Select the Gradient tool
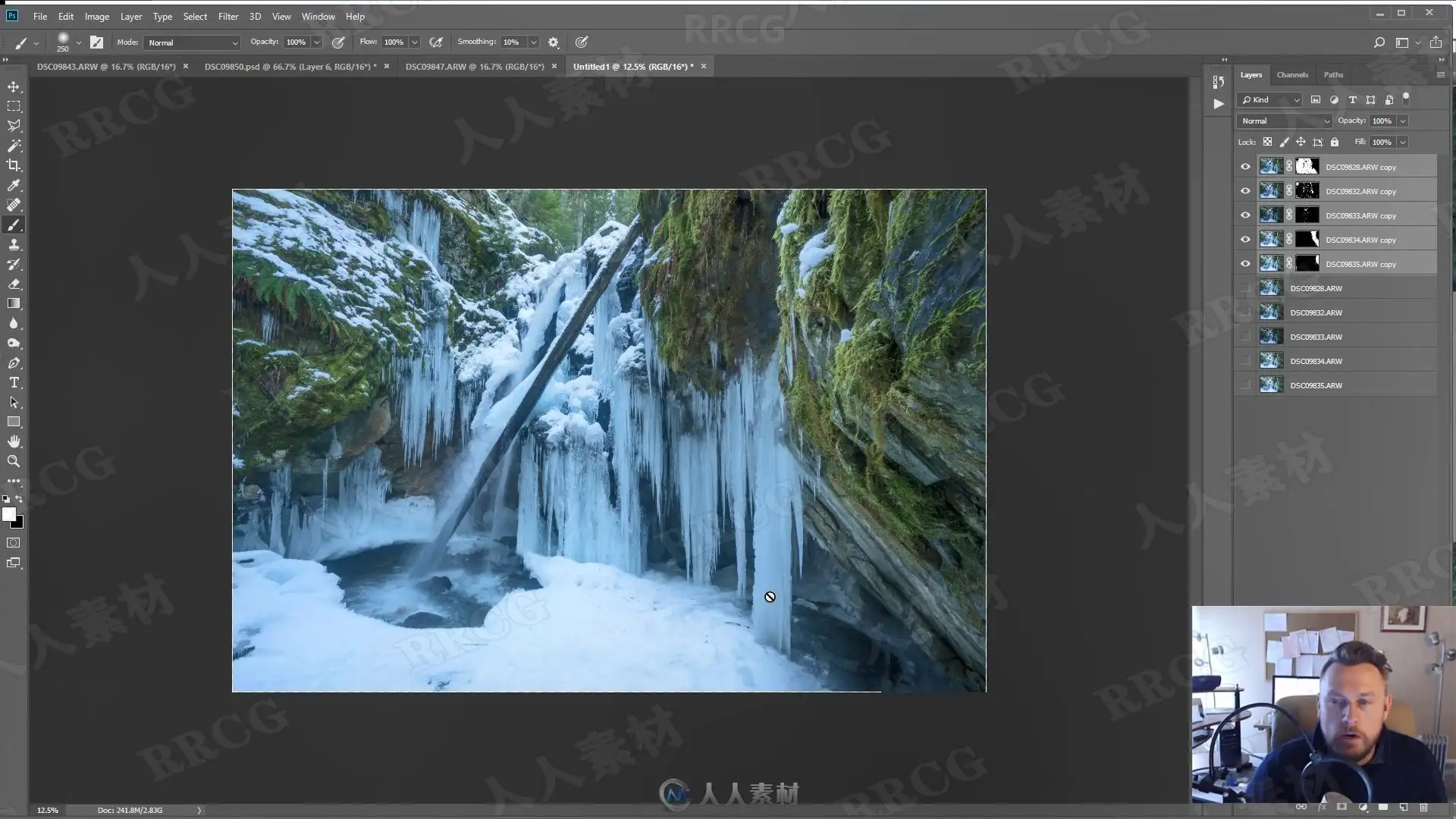Screen dimensions: 1456x819 (14, 304)
